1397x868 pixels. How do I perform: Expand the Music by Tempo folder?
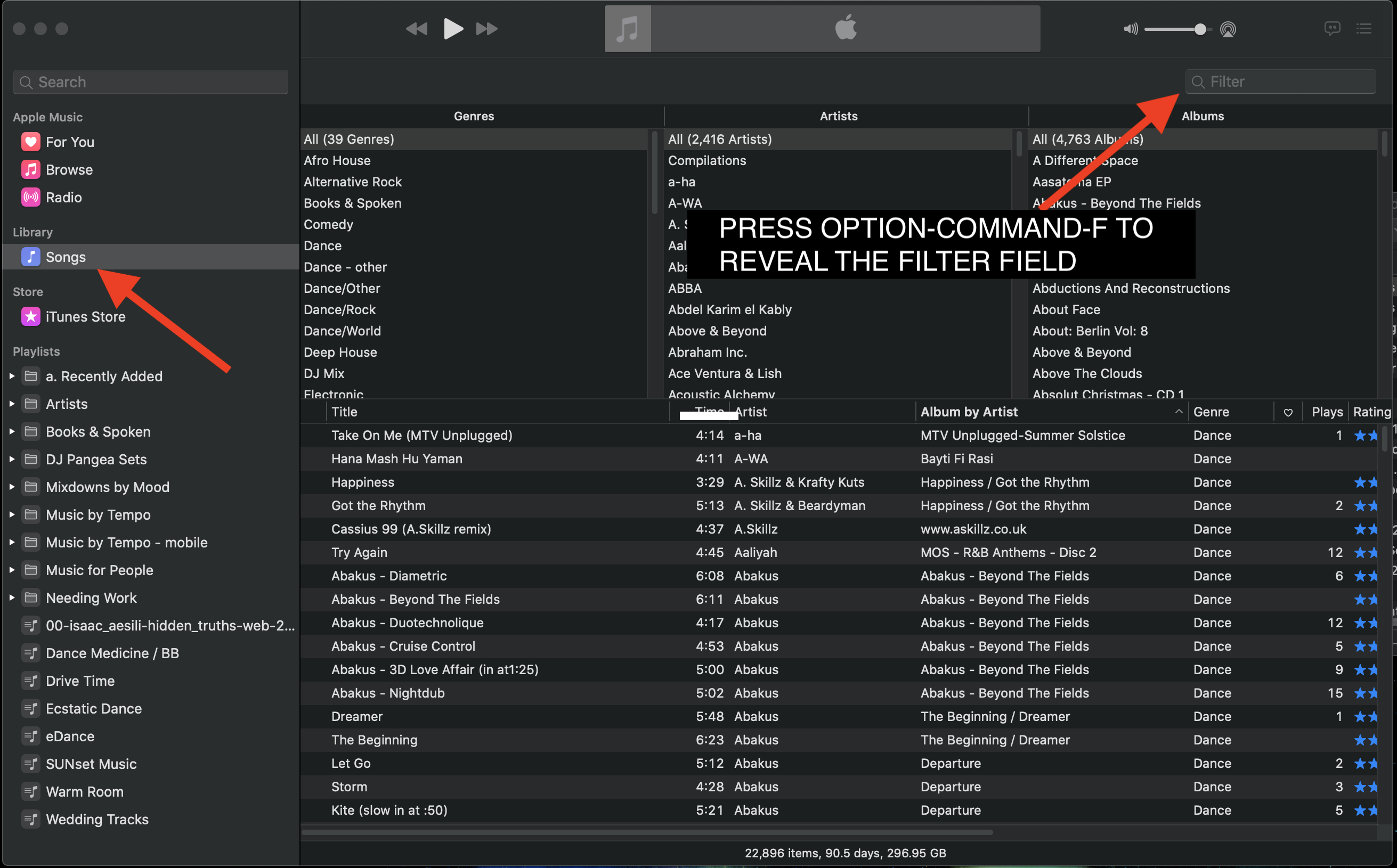click(x=12, y=515)
